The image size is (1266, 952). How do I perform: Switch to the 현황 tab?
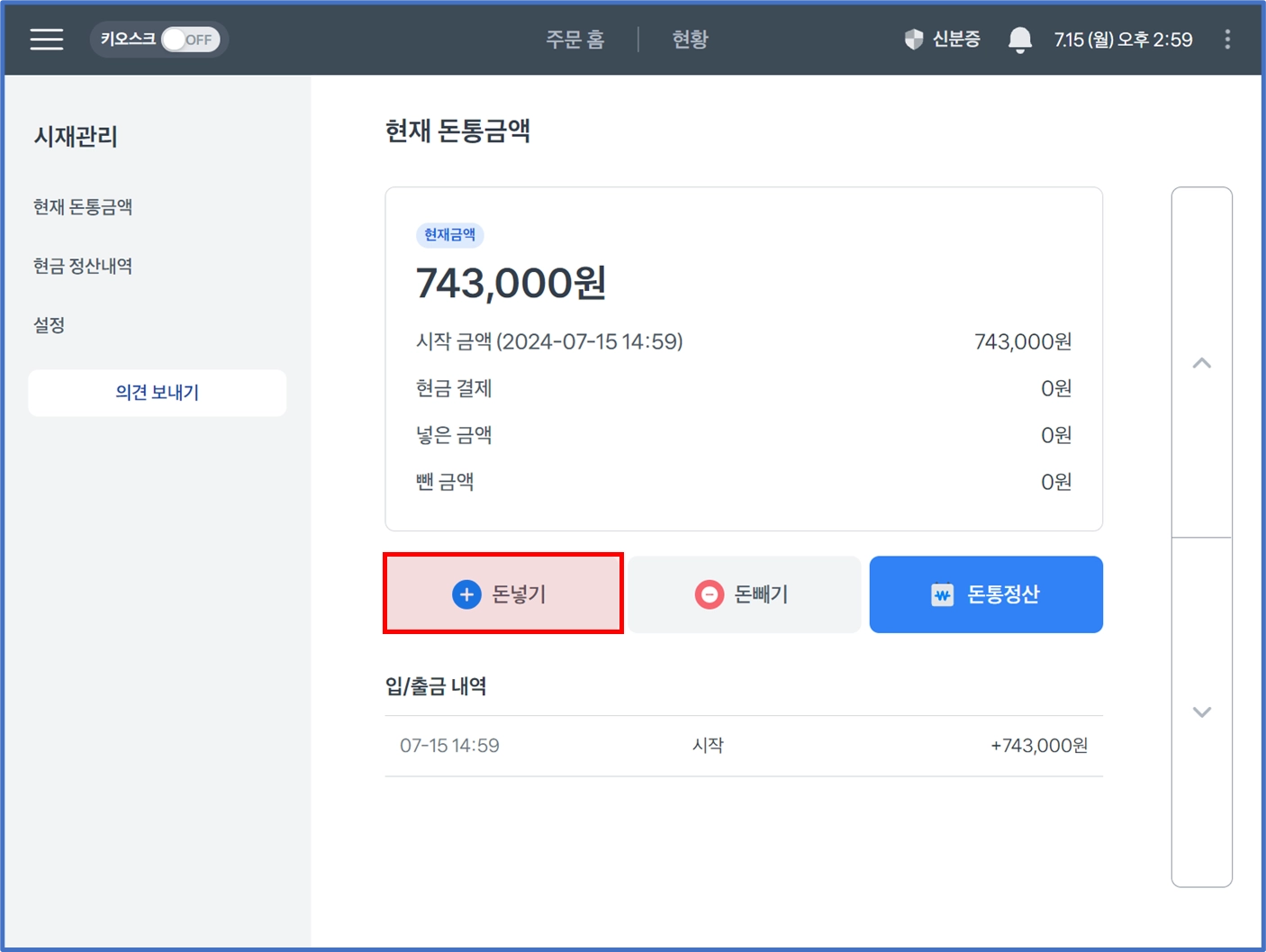click(x=691, y=40)
